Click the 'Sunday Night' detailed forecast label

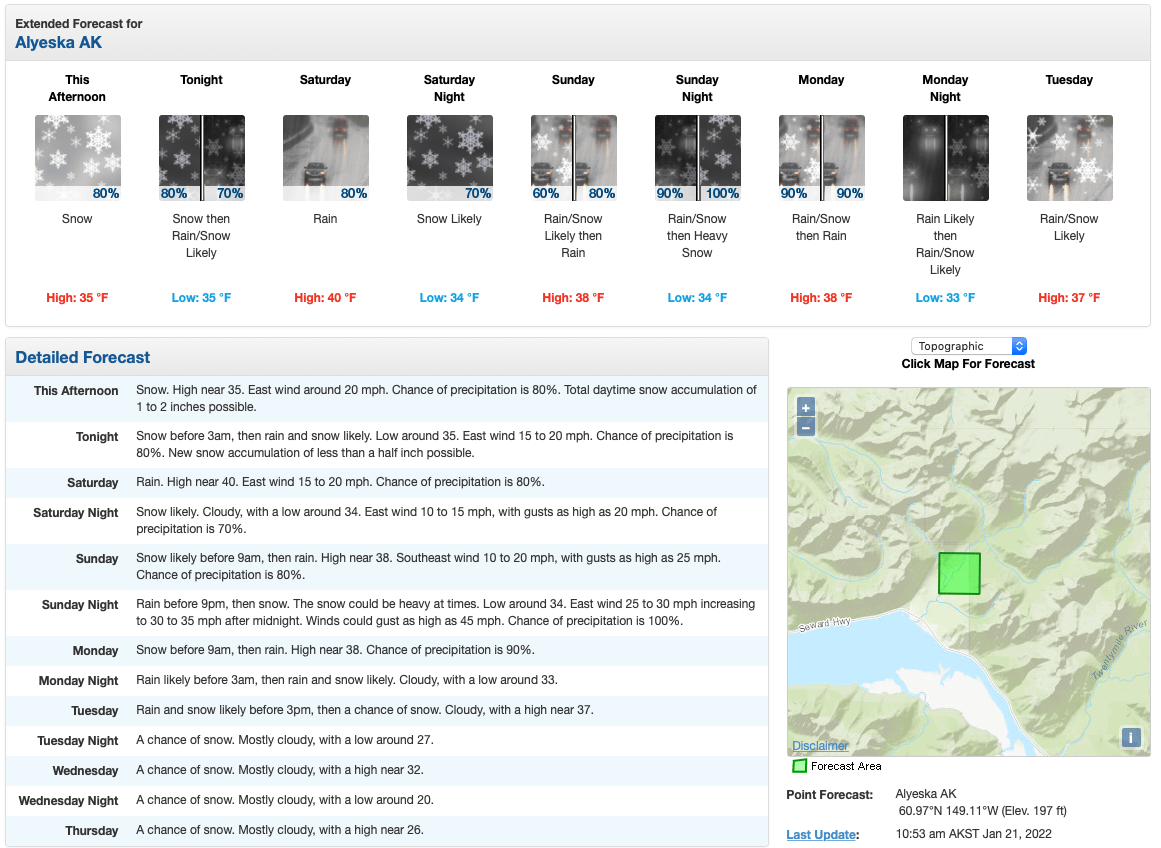pyautogui.click(x=80, y=604)
